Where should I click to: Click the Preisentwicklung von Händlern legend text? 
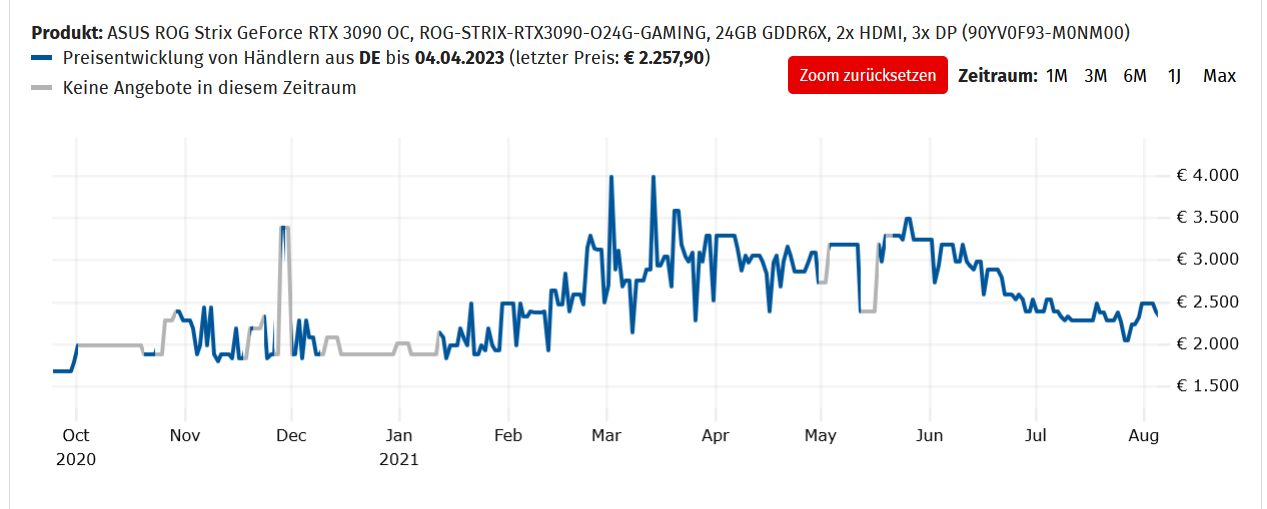pos(387,58)
